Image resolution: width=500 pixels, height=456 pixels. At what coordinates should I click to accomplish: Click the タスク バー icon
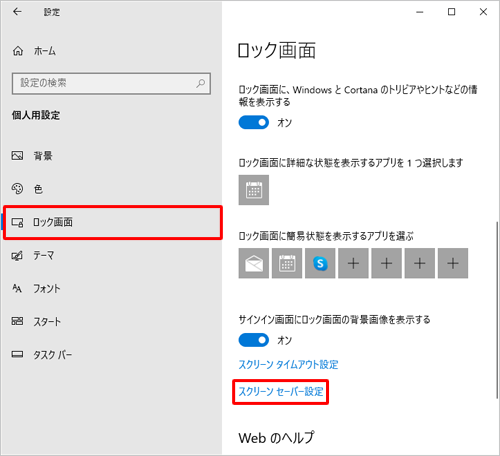pos(17,354)
